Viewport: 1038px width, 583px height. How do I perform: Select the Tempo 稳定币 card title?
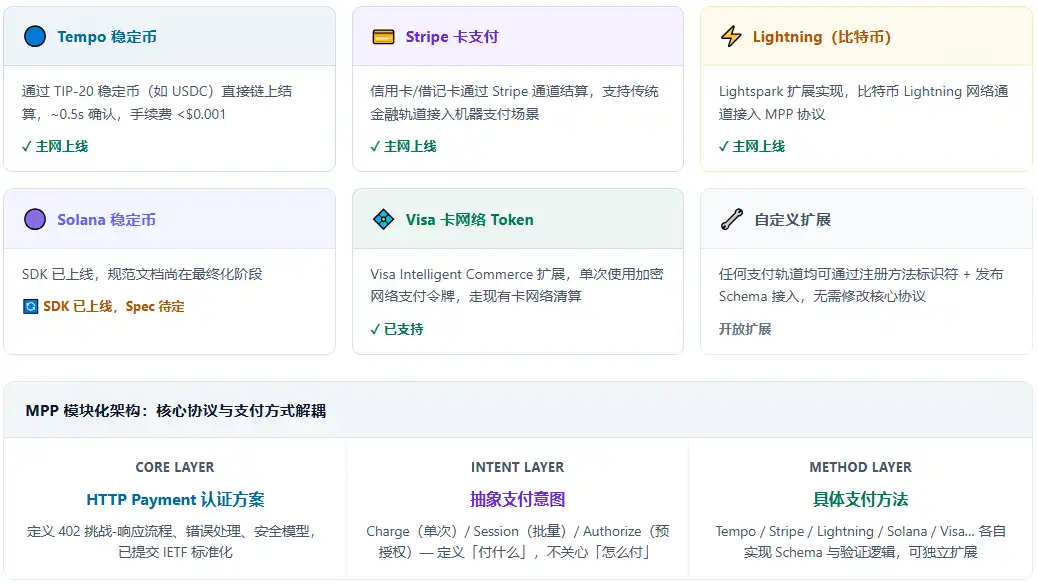pos(106,37)
